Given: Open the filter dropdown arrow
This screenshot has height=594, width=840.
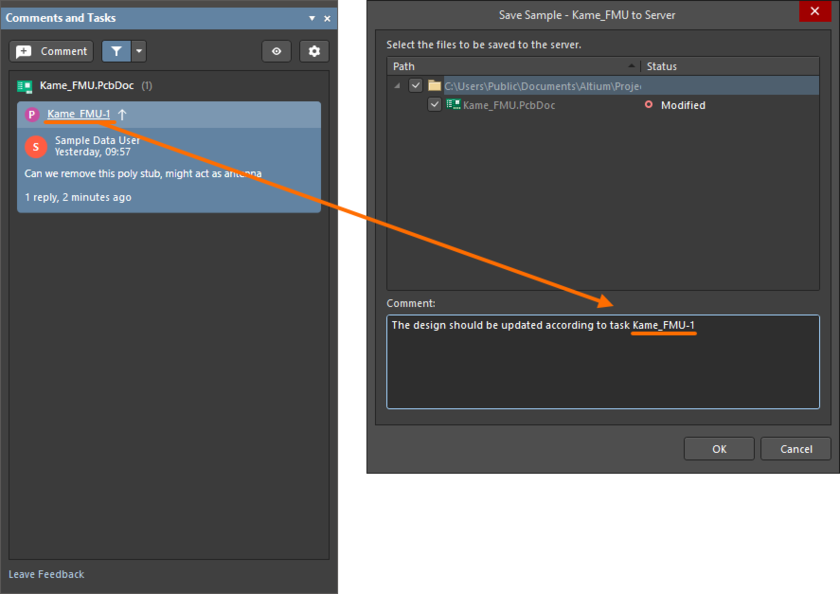Looking at the screenshot, I should [x=139, y=52].
